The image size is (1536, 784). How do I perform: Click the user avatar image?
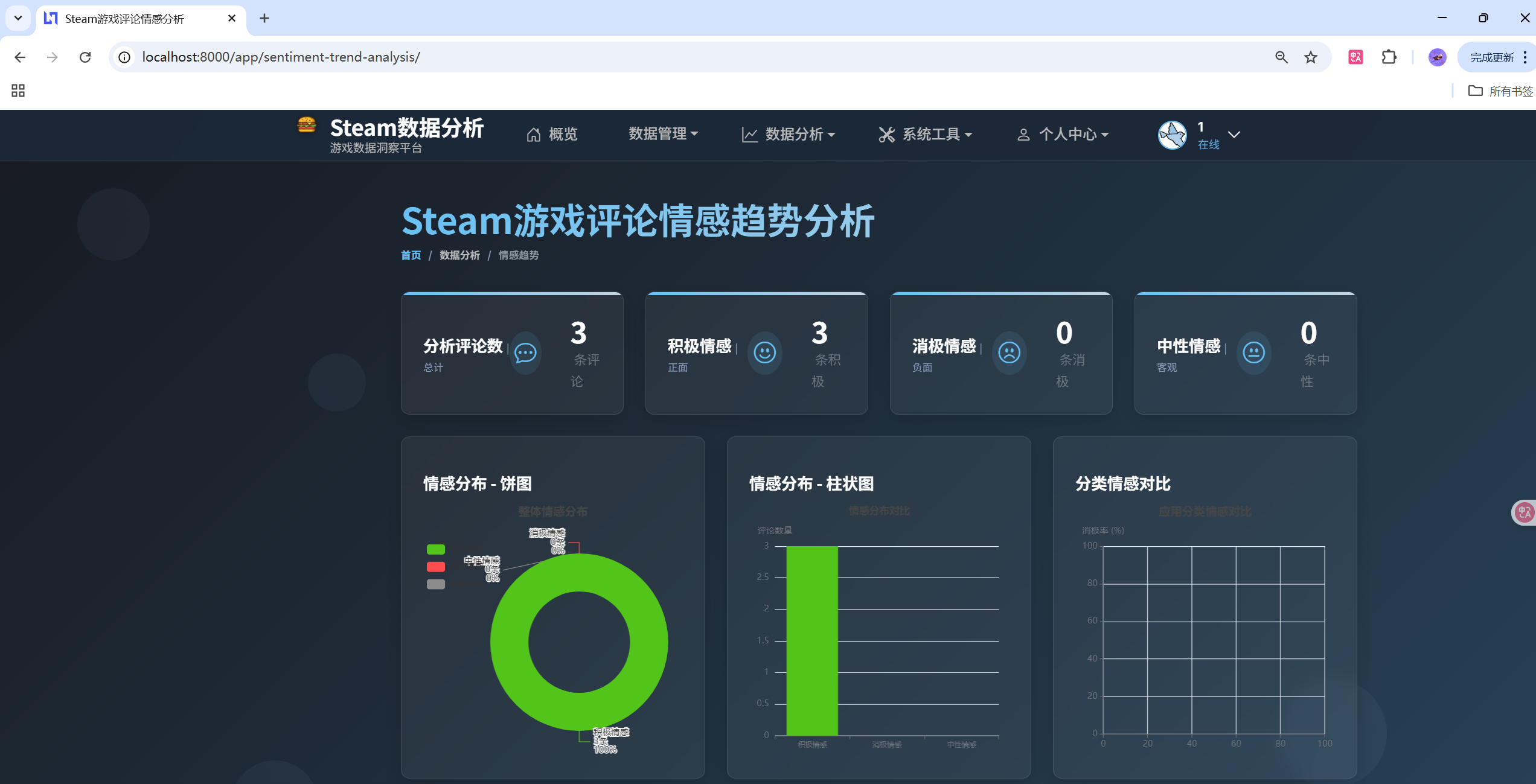pyautogui.click(x=1173, y=135)
